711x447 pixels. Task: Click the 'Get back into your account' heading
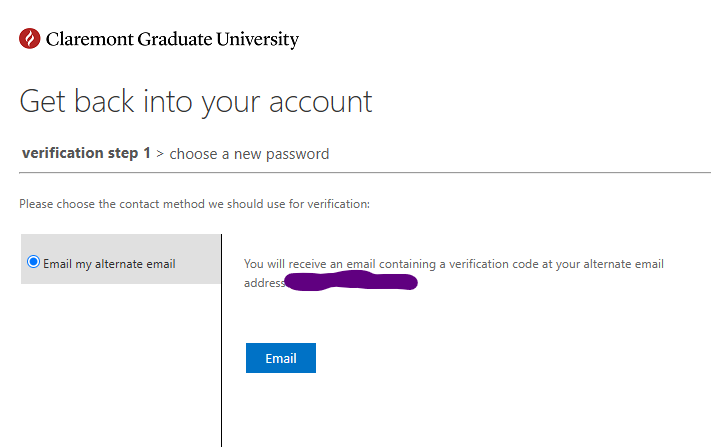[196, 102]
